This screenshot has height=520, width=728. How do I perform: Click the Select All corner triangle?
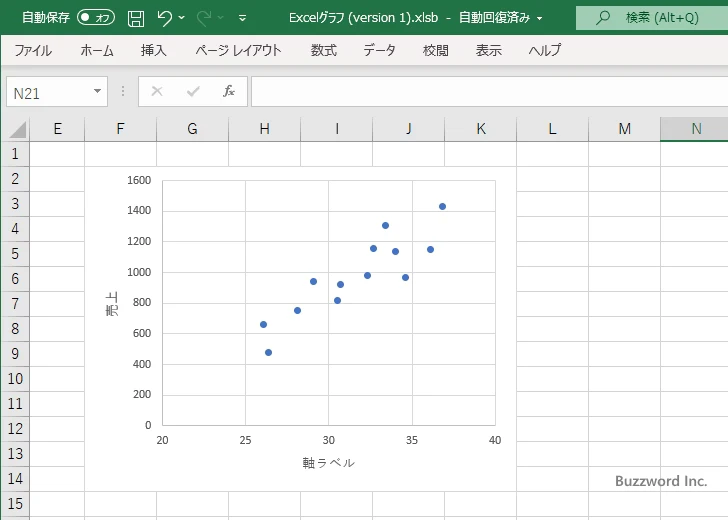pyautogui.click(x=17, y=130)
